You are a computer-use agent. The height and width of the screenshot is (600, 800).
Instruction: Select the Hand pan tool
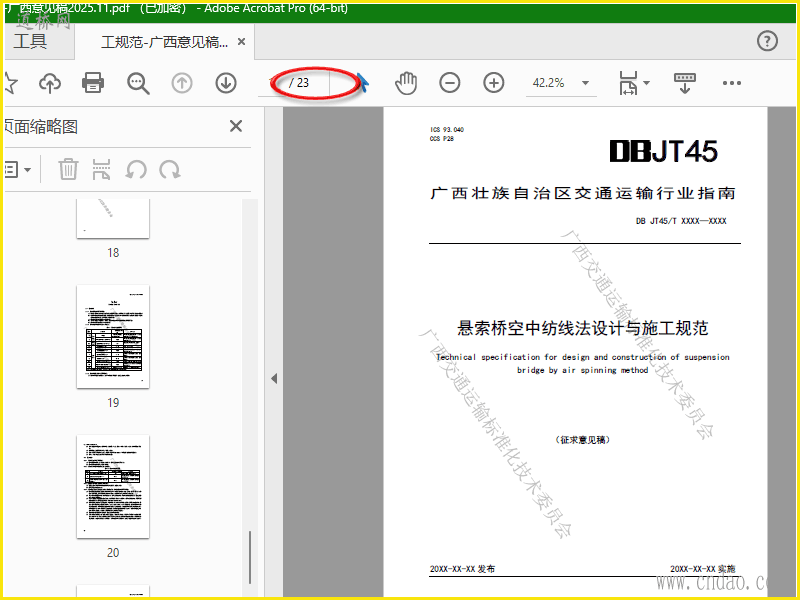406,83
